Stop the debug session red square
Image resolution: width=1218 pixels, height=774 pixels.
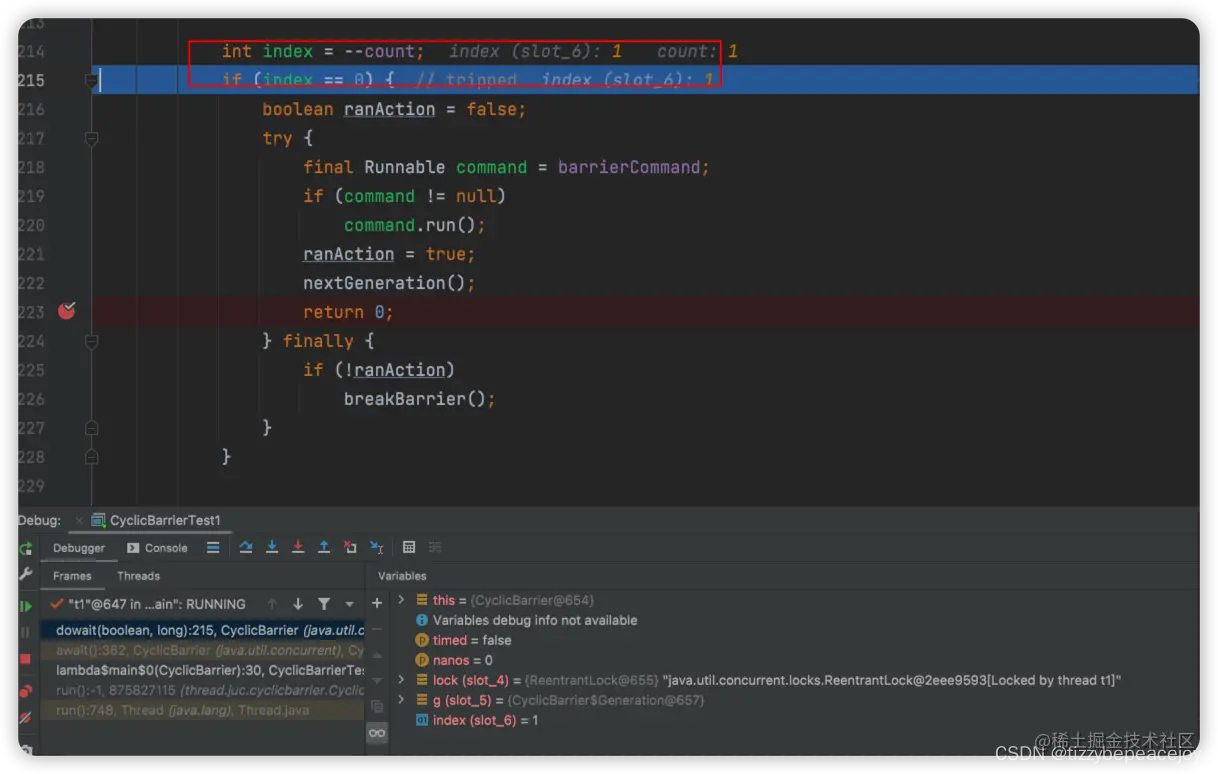click(x=25, y=660)
